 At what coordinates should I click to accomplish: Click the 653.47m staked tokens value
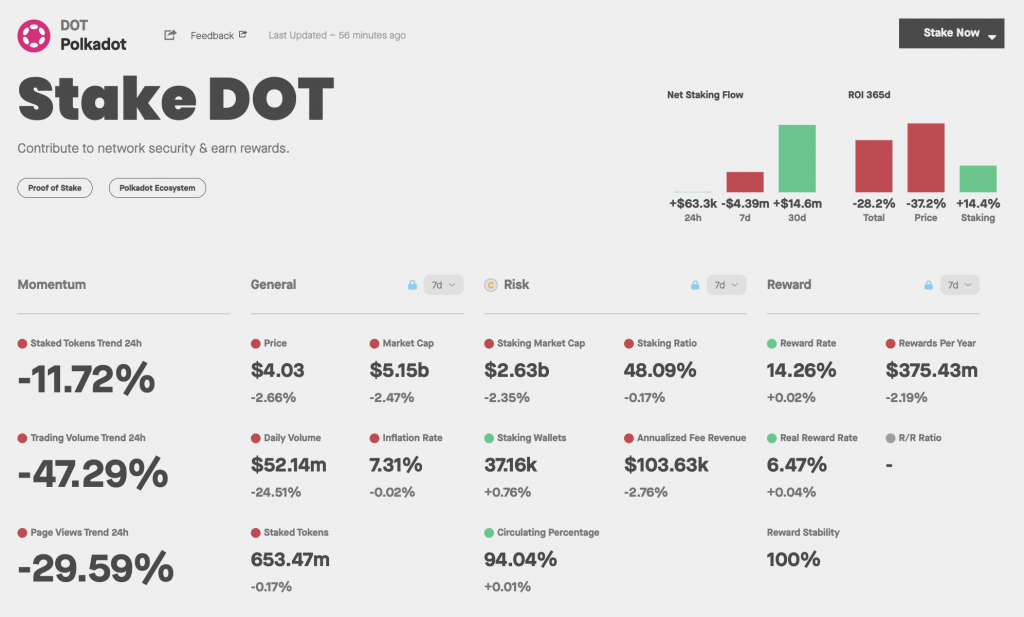[x=290, y=560]
